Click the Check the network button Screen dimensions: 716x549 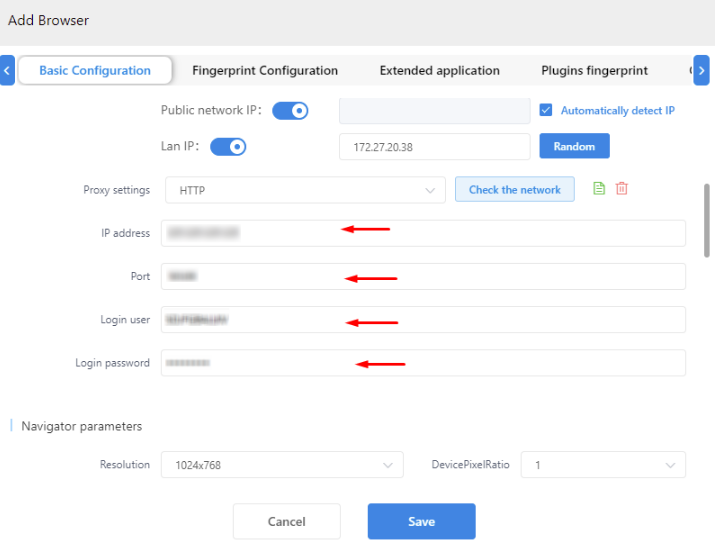tap(514, 189)
